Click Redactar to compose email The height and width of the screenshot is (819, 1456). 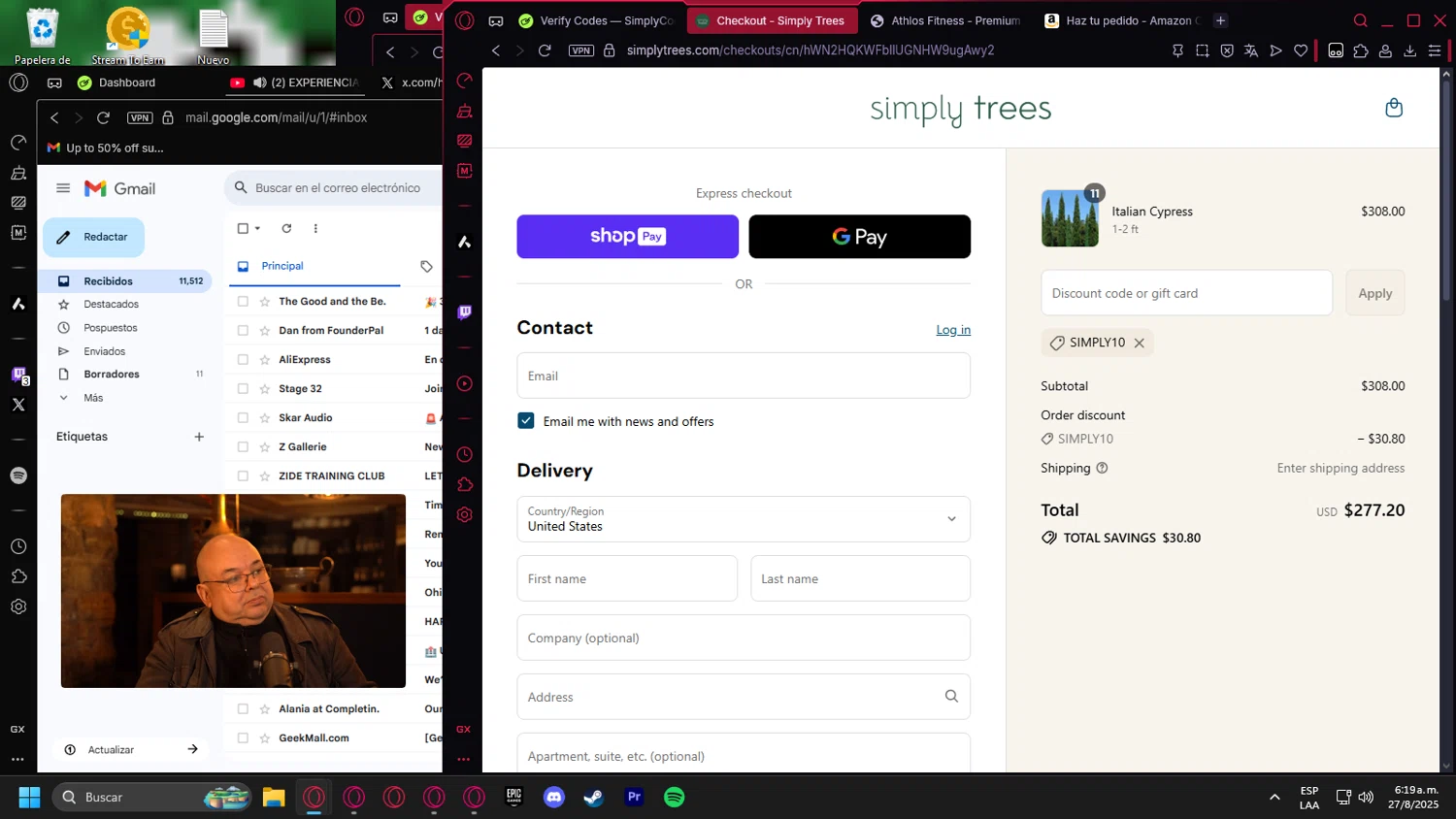click(x=93, y=237)
